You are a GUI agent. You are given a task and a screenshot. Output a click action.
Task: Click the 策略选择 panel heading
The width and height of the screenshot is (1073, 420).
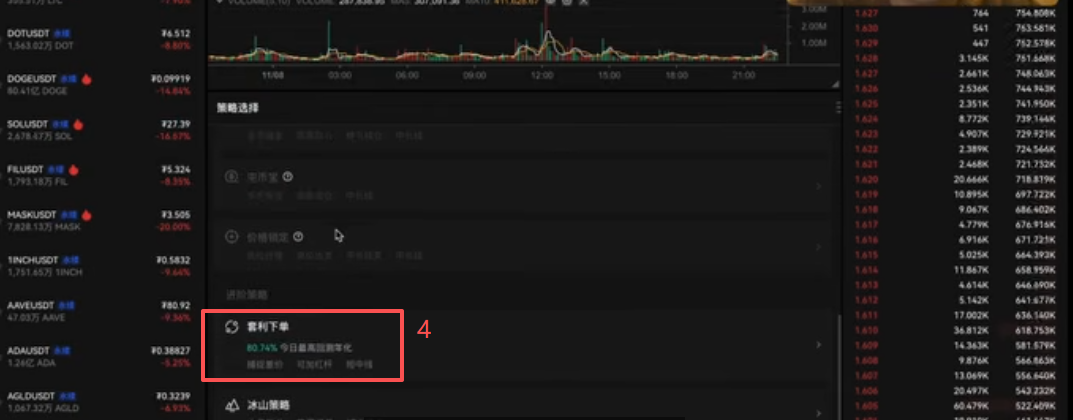tap(237, 108)
